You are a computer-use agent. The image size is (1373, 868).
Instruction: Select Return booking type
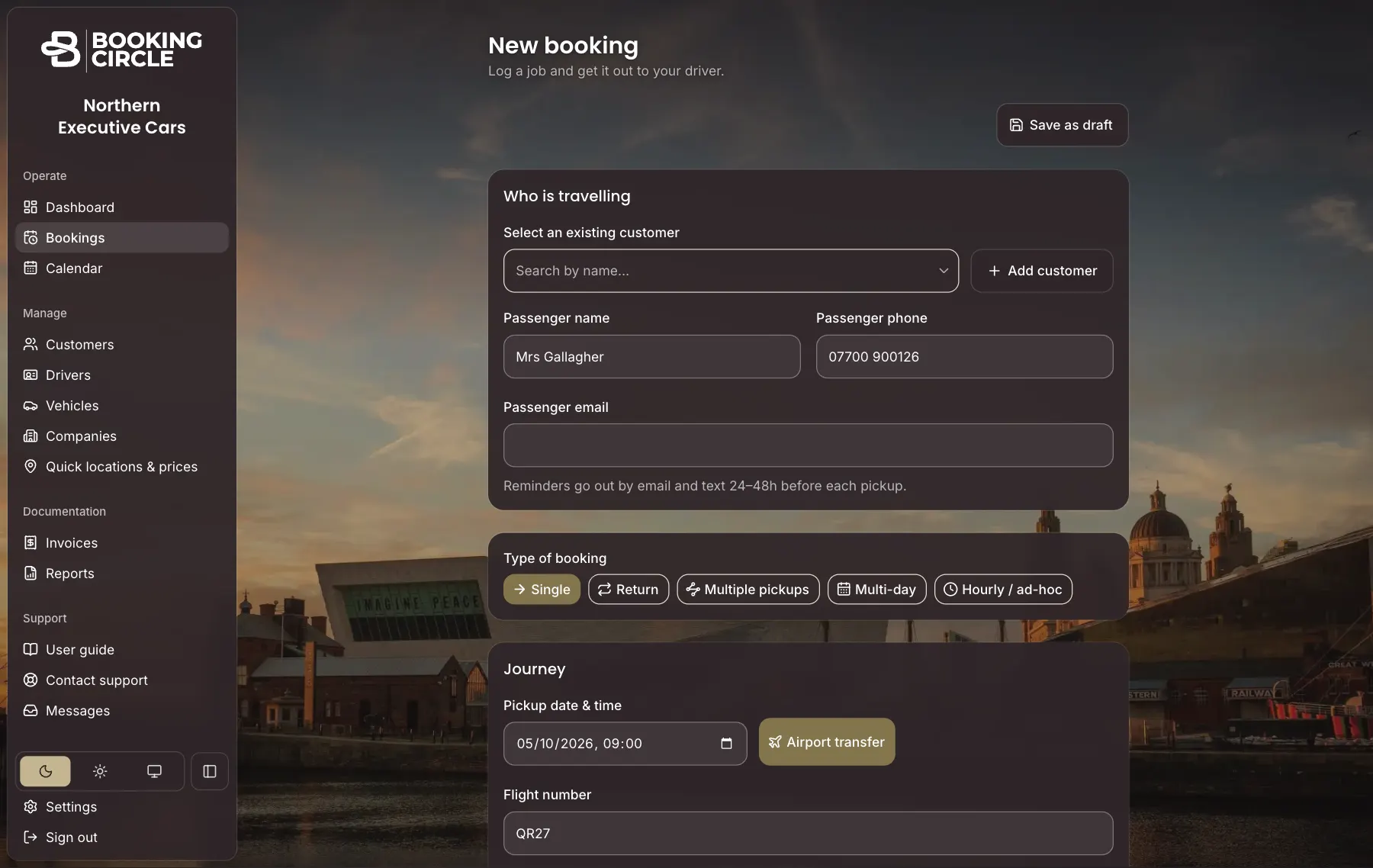(629, 590)
